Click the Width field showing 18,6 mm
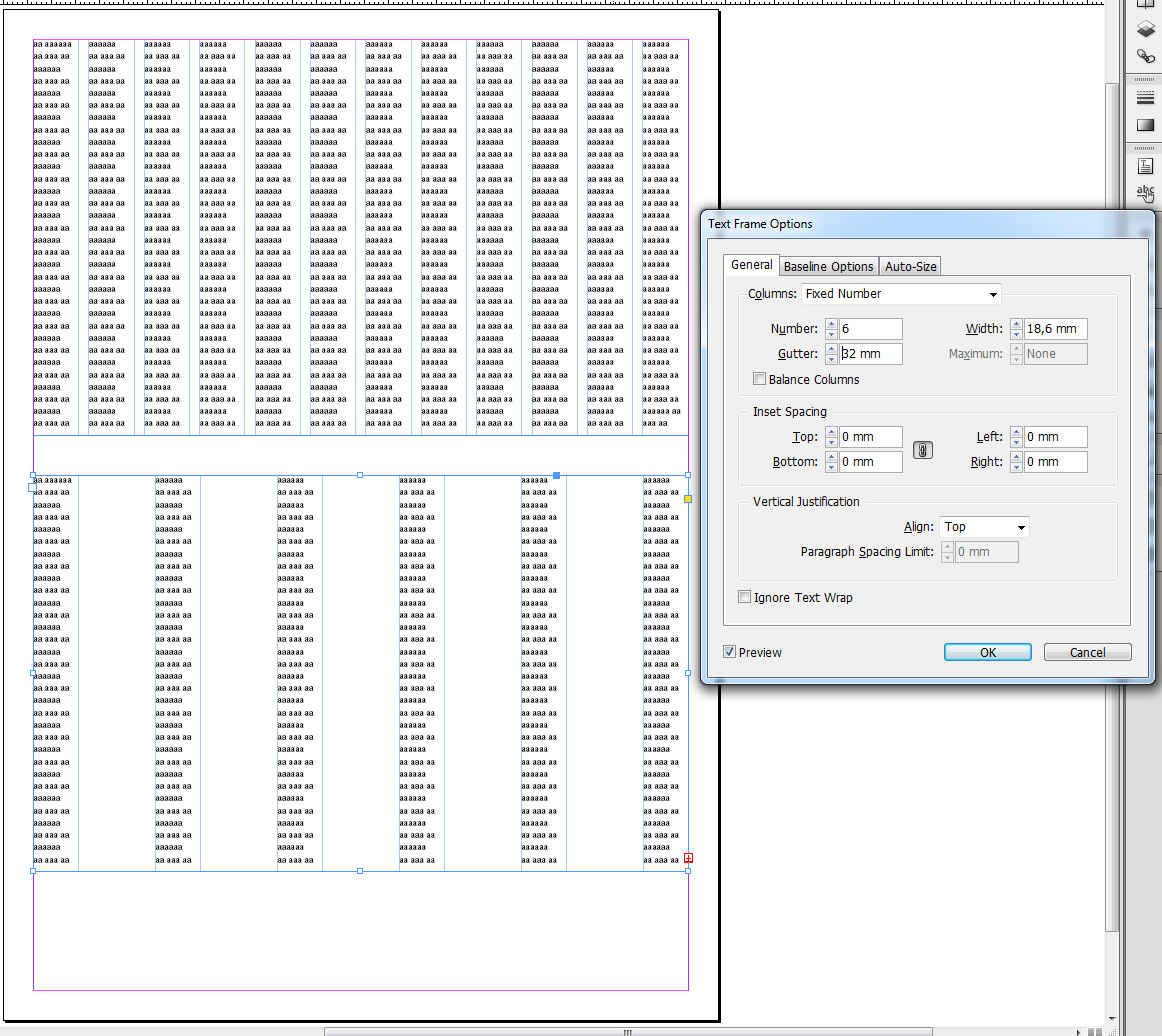Image resolution: width=1162 pixels, height=1036 pixels. pos(1055,329)
